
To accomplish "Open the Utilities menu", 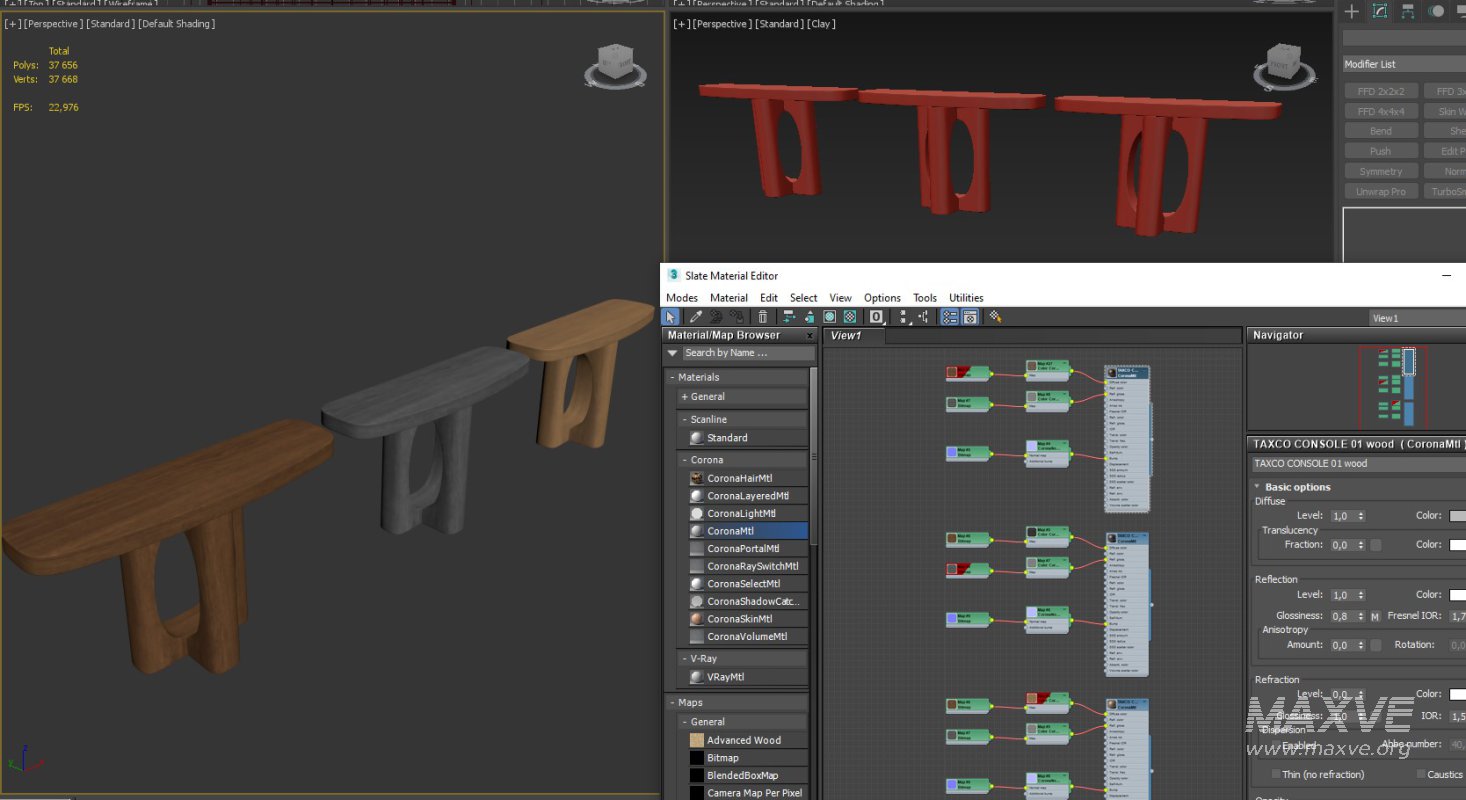I will point(966,298).
